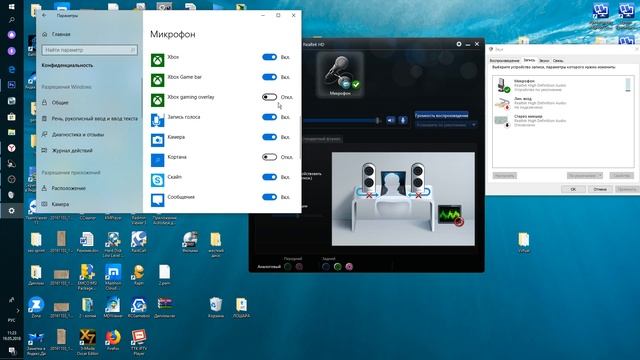
Task: Mute playback with Realtek speaker button
Action: [x=391, y=120]
